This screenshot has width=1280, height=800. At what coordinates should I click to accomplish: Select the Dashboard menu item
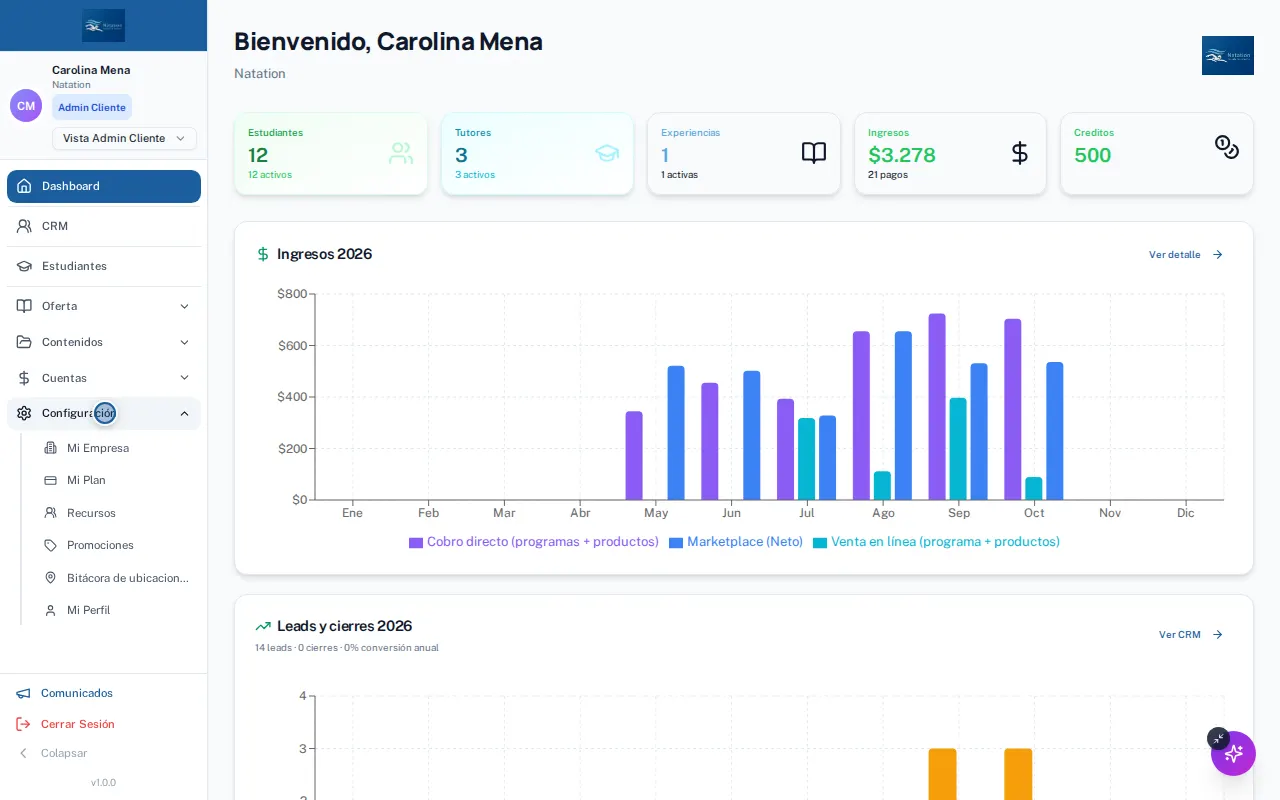click(x=104, y=186)
